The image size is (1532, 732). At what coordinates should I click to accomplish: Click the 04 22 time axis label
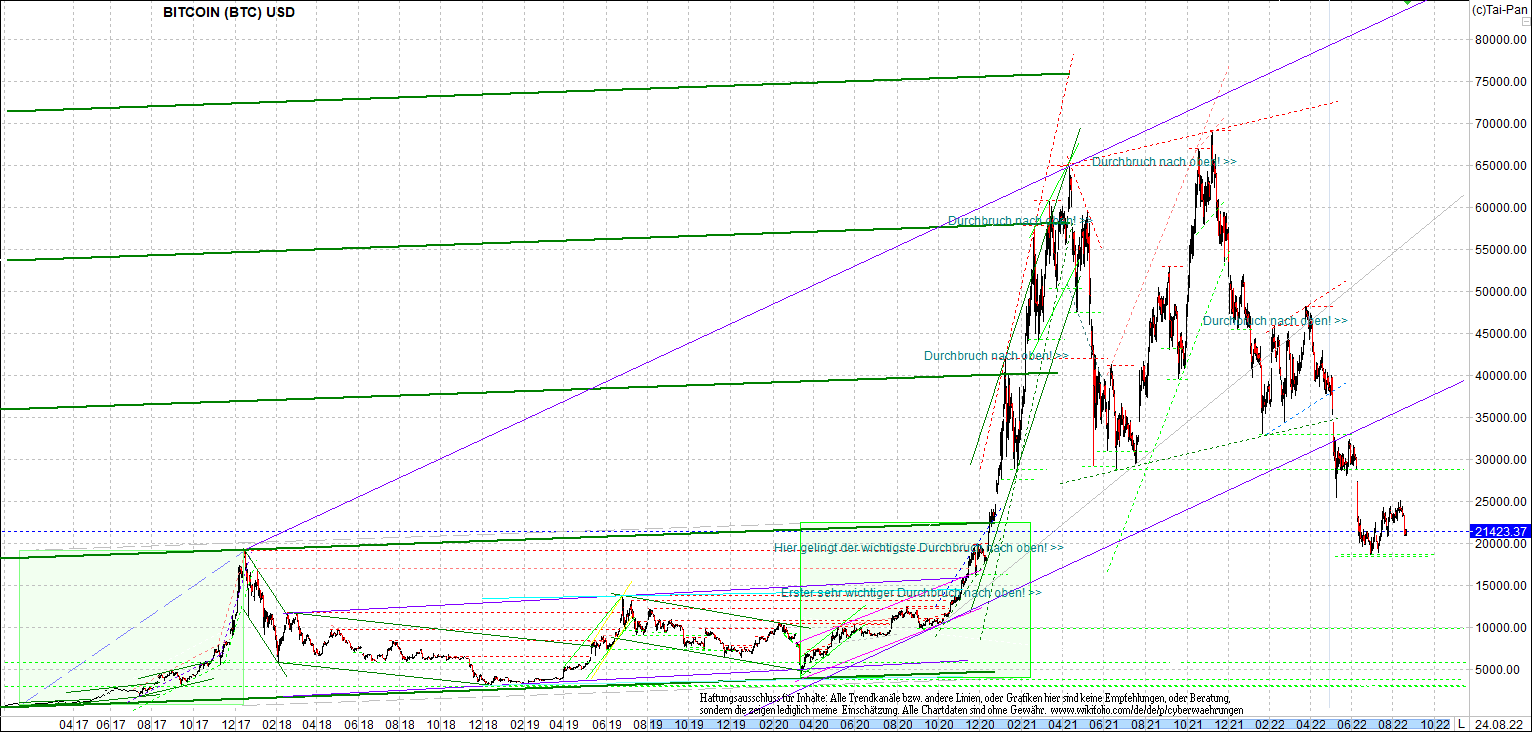click(x=1313, y=724)
